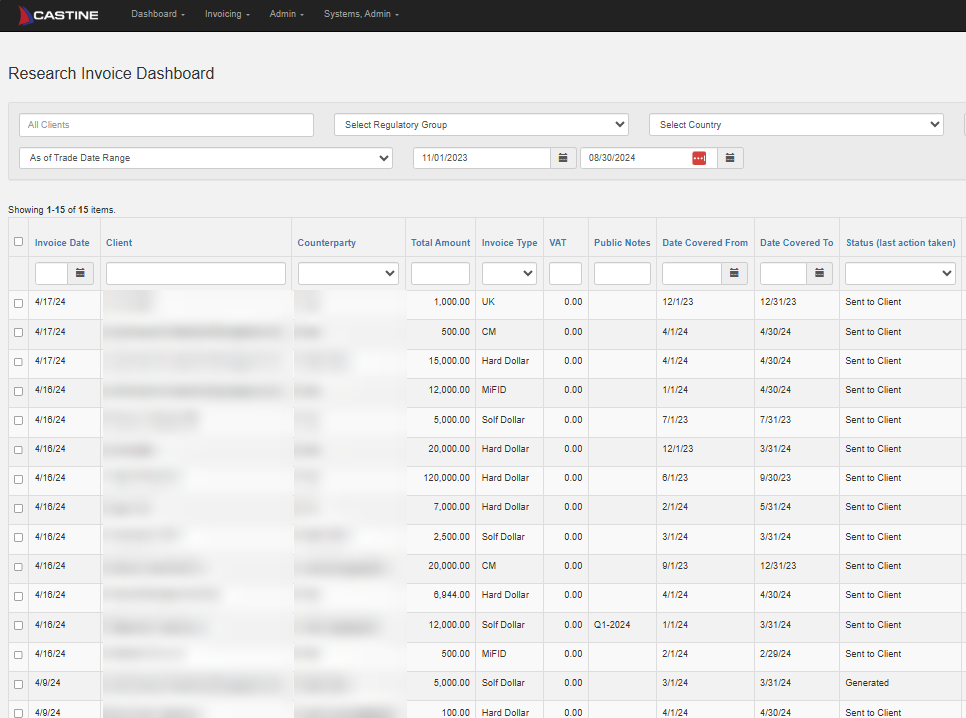Check the Generated status row checkbox
This screenshot has height=718, width=966.
point(18,684)
